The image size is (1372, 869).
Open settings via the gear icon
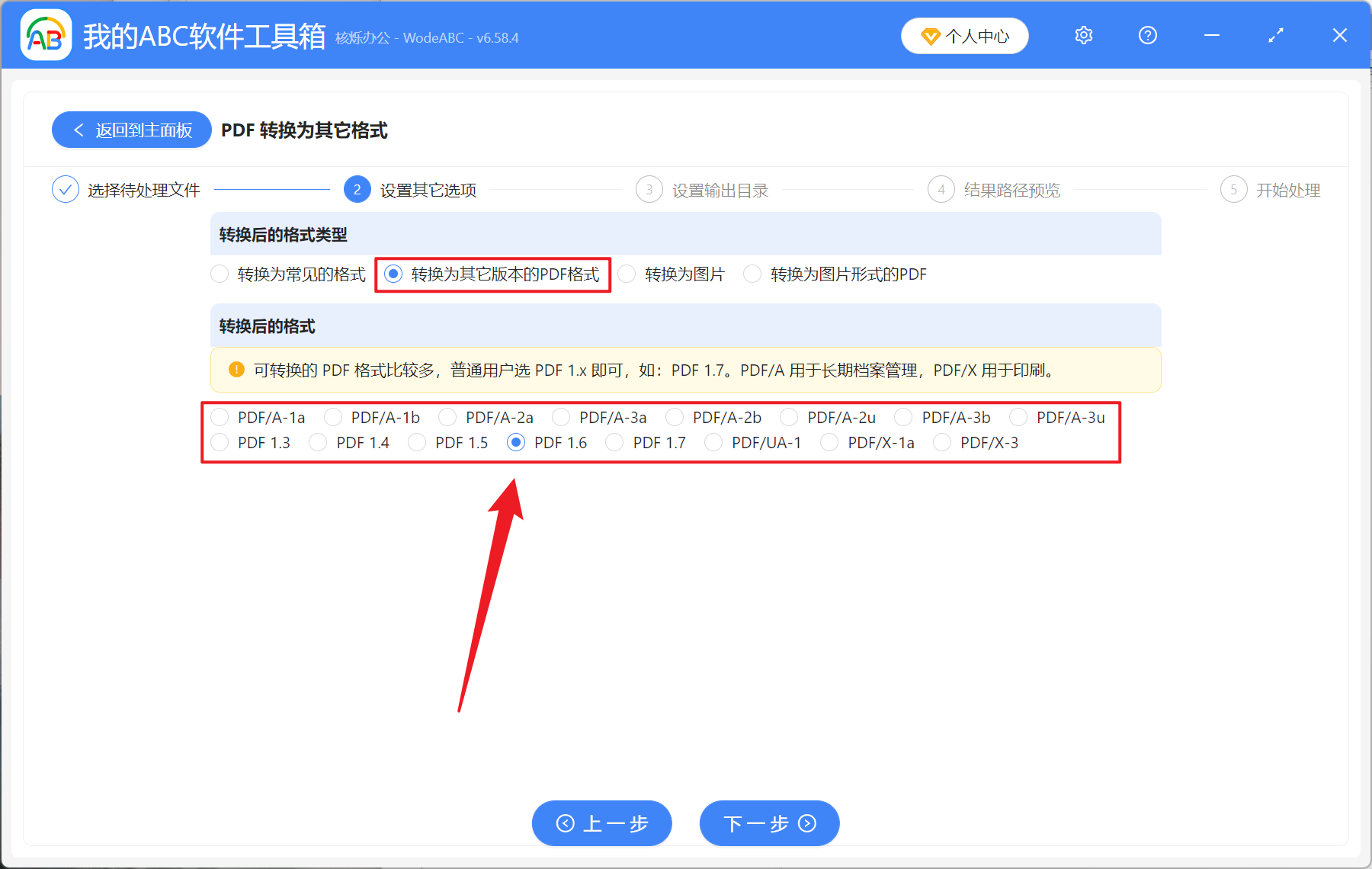click(x=1083, y=35)
